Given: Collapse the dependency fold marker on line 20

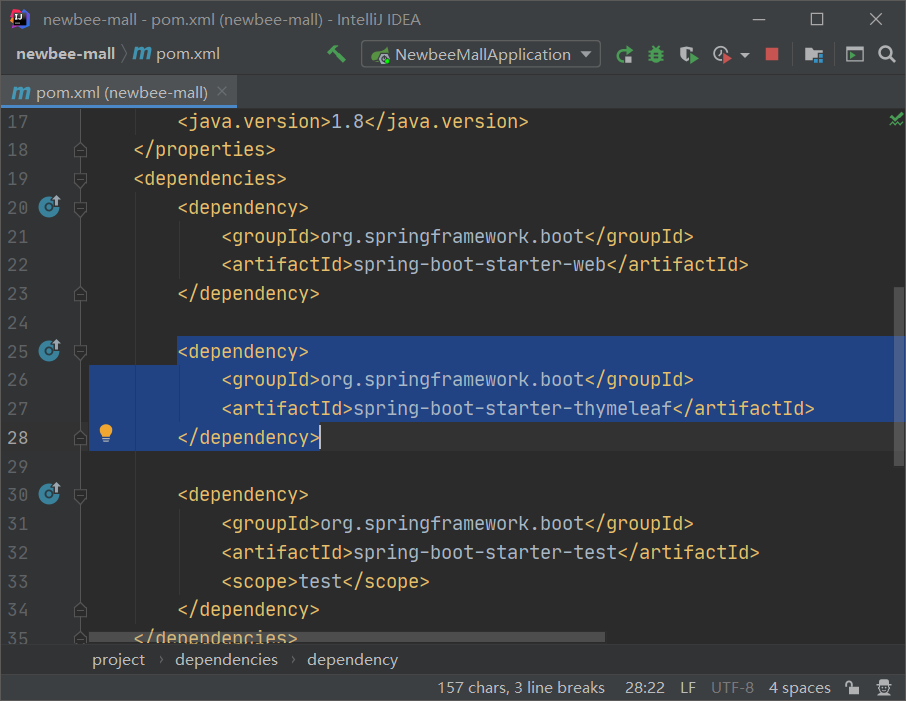Looking at the screenshot, I should click(x=80, y=208).
